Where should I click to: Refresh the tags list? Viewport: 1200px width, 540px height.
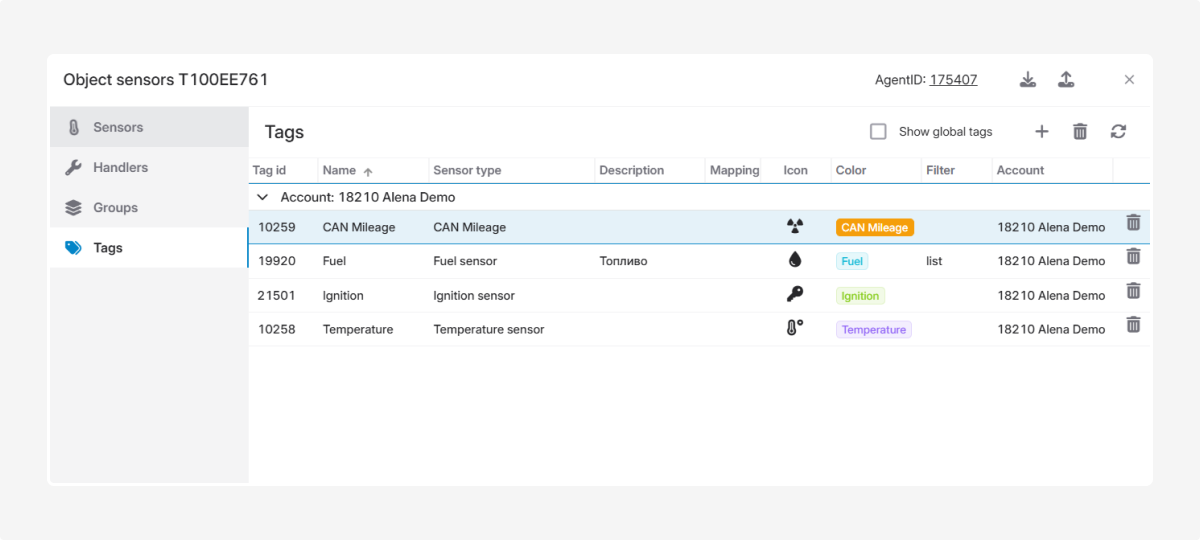(1118, 132)
